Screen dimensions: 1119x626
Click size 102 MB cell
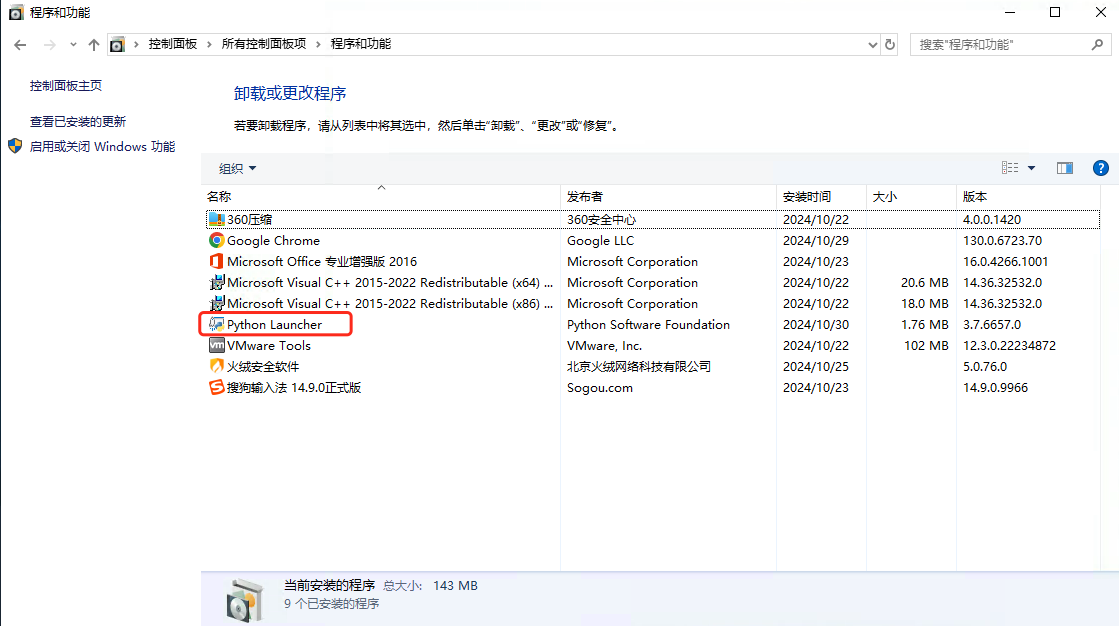click(x=926, y=345)
